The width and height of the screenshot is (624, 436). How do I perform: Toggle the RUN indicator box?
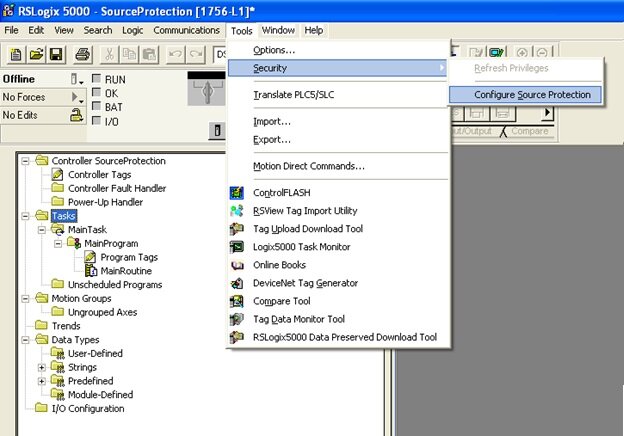click(96, 78)
